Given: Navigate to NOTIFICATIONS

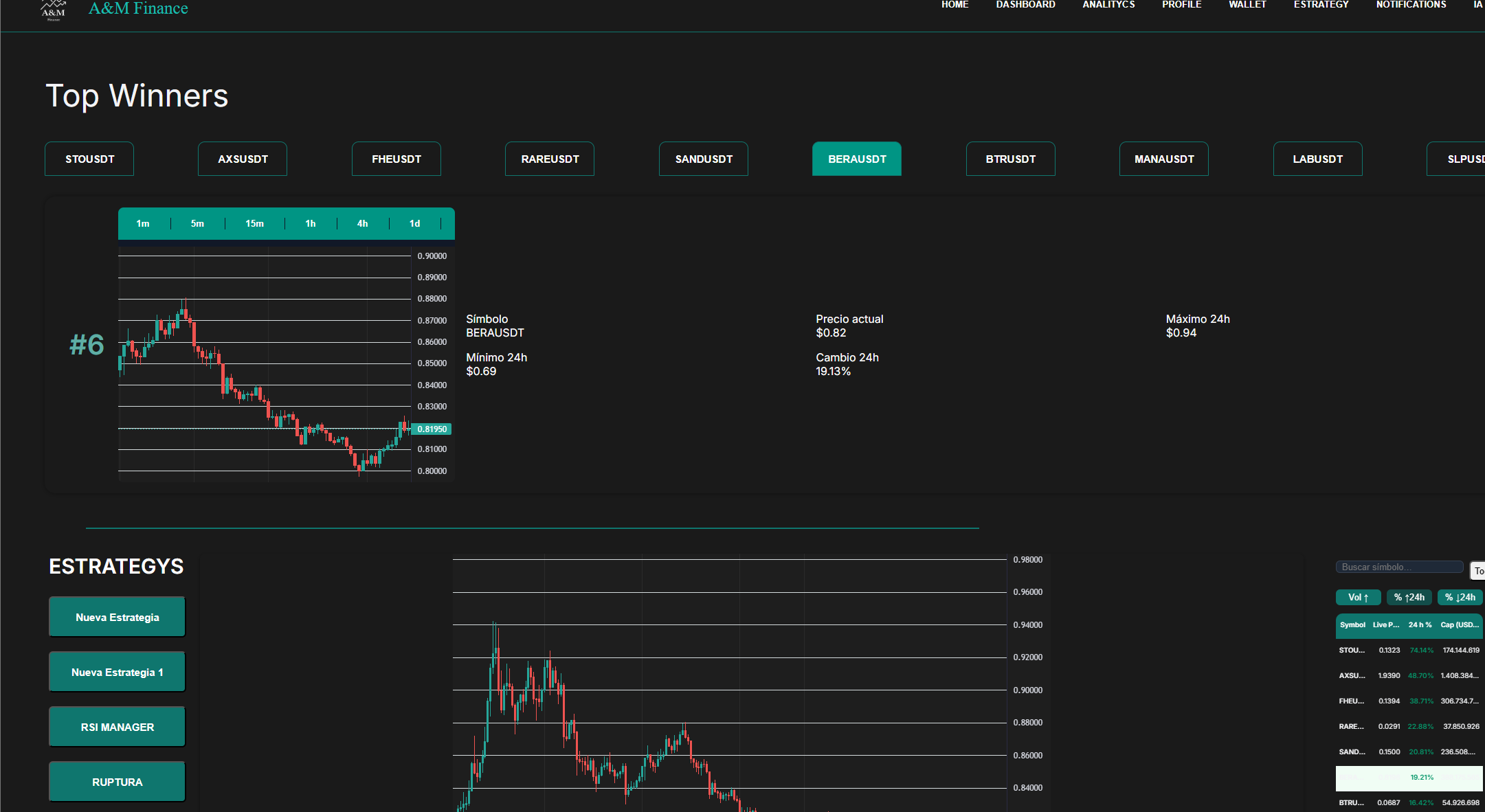Looking at the screenshot, I should (x=1409, y=5).
